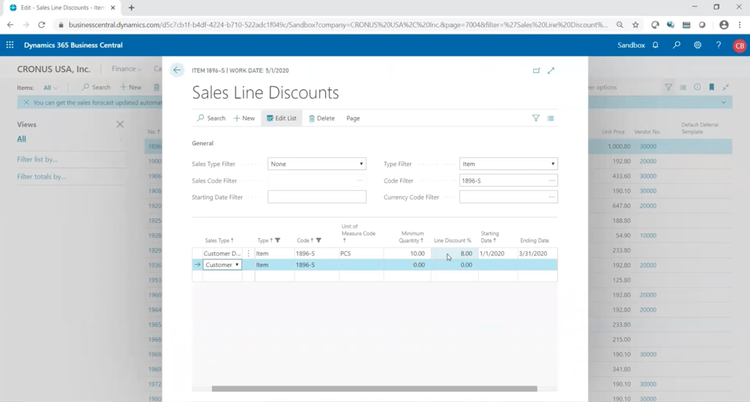750x402 pixels.
Task: Open the help question mark icon
Action: click(718, 45)
